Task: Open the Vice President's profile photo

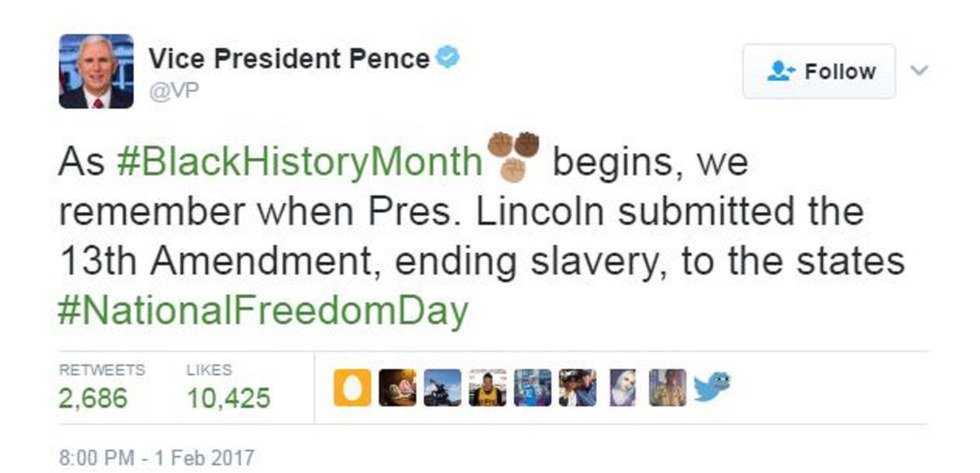Action: pyautogui.click(x=96, y=71)
